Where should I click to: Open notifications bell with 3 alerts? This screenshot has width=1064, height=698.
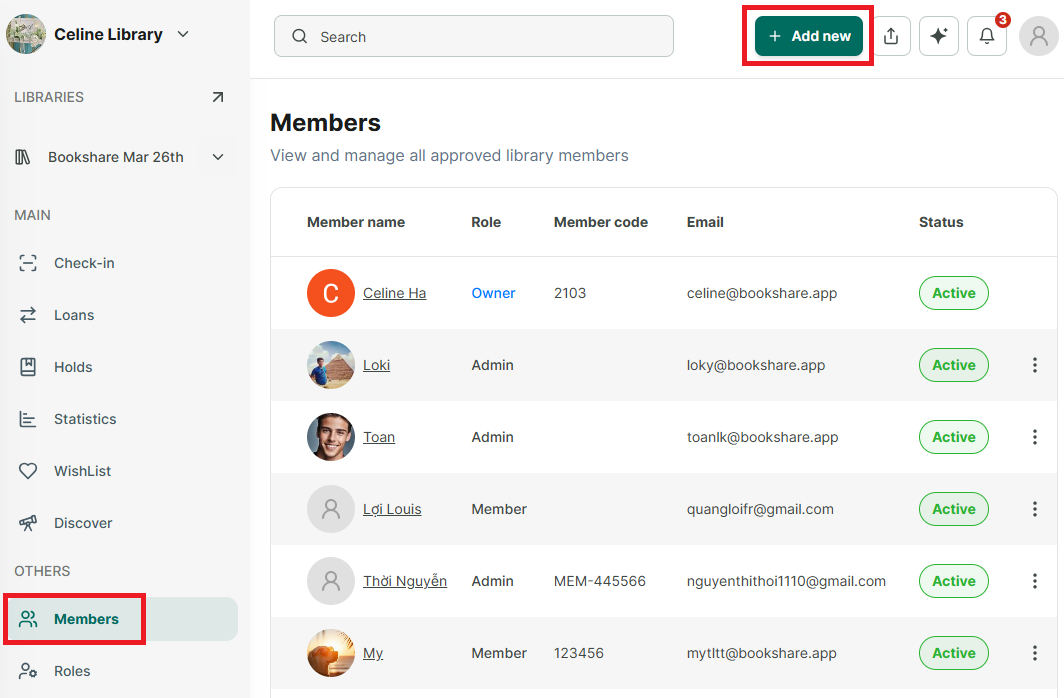(x=987, y=36)
